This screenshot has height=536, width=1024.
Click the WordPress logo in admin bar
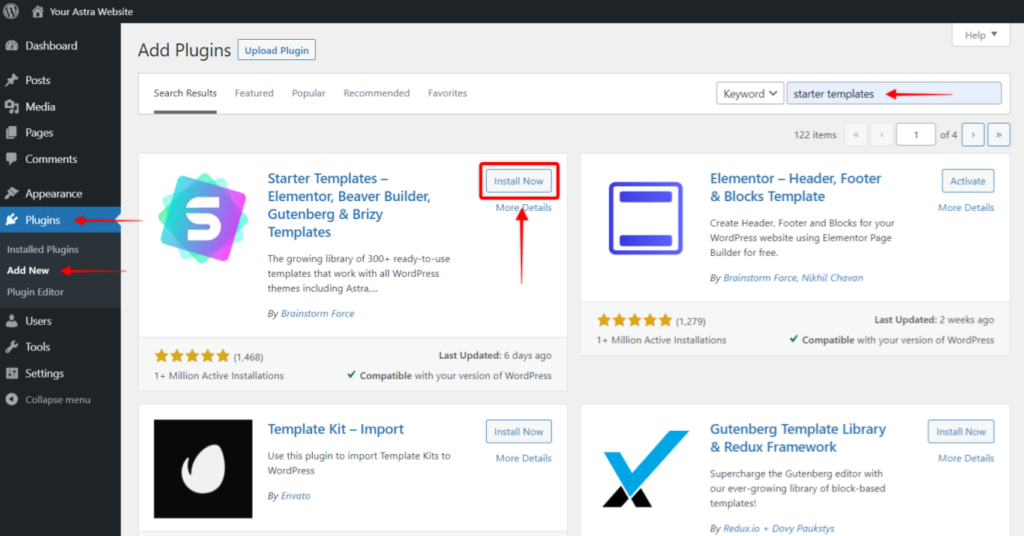(12, 12)
